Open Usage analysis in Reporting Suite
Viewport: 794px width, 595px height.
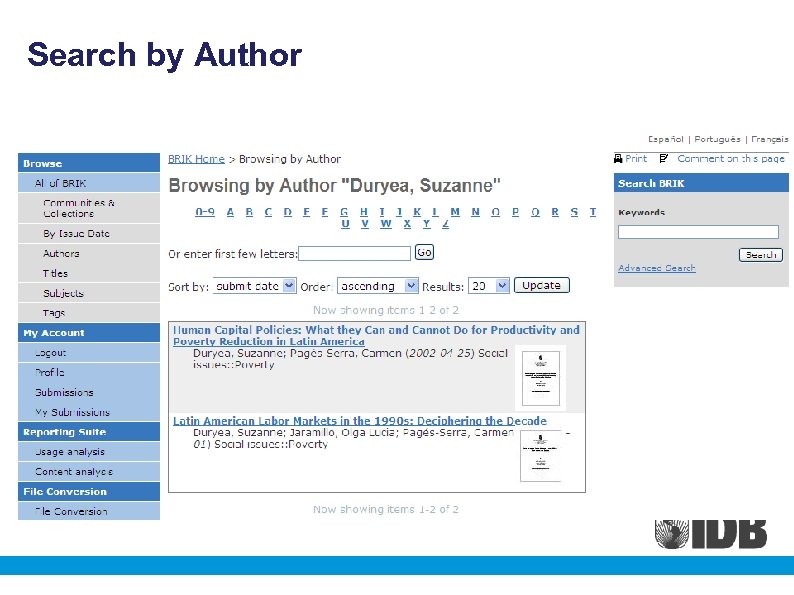89,452
